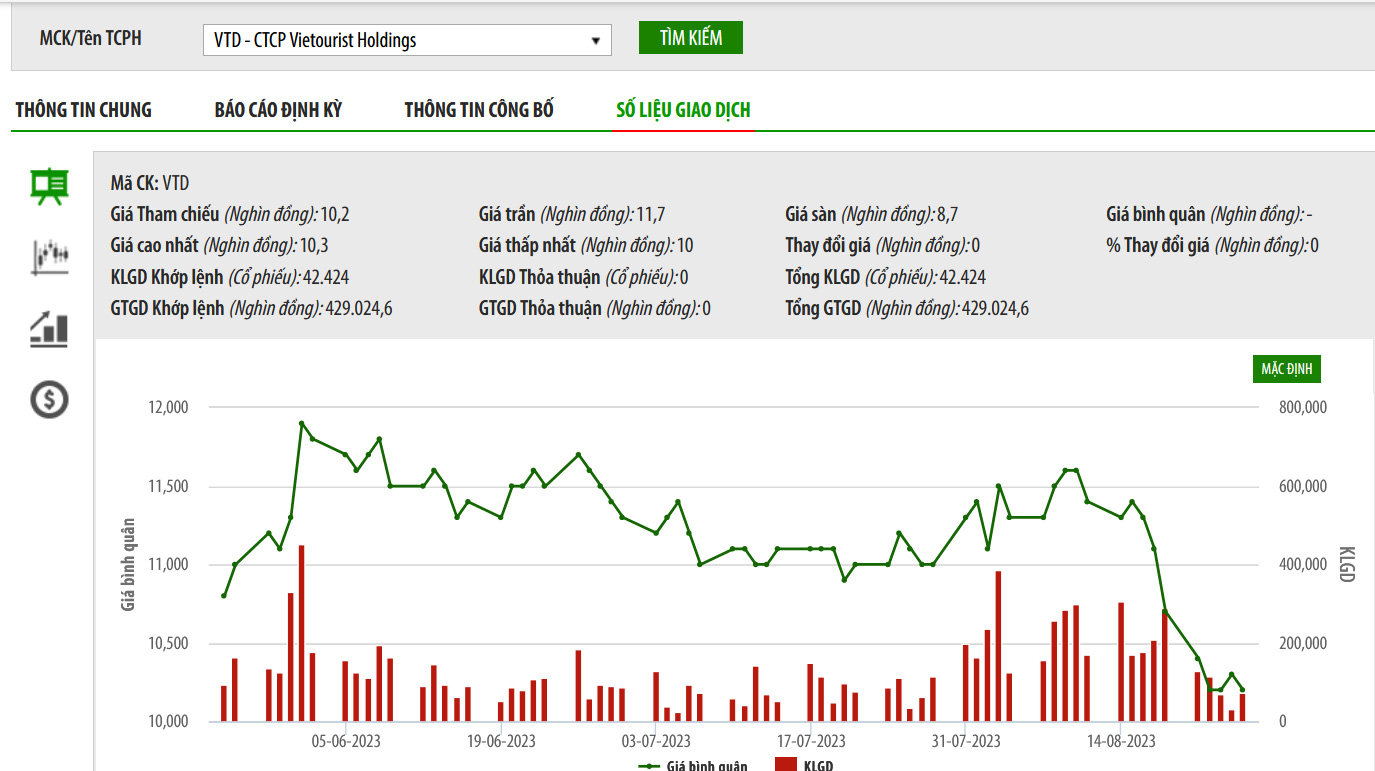Click the highest peak point on green line
This screenshot has width=1375, height=771.
(x=301, y=423)
